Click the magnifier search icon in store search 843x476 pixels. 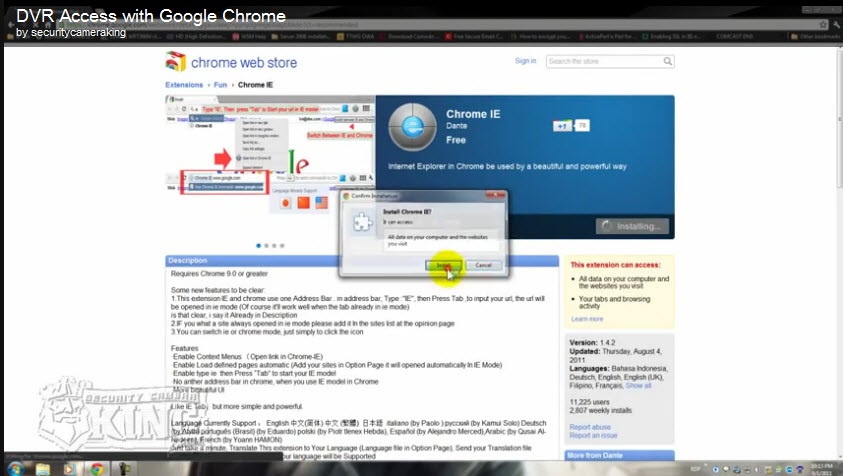[x=667, y=61]
